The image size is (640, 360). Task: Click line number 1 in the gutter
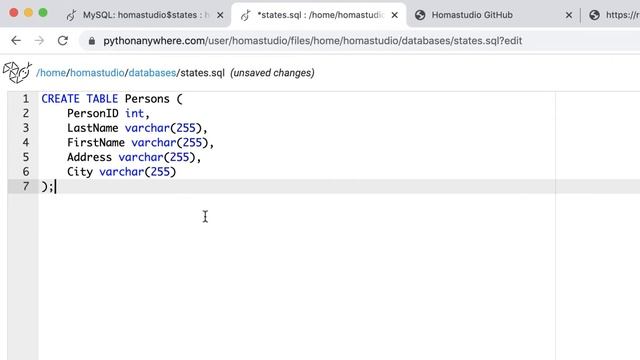[x=26, y=99]
